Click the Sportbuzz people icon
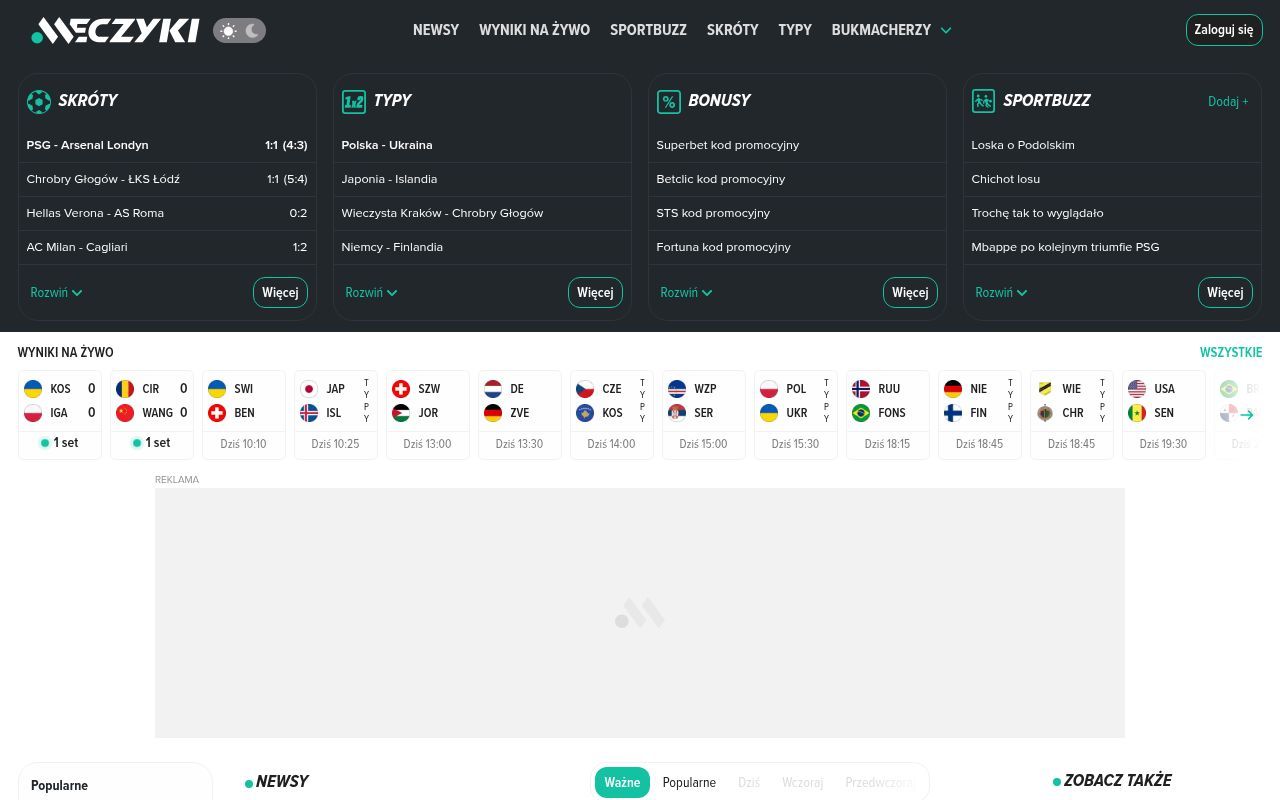1280x800 pixels. tap(983, 101)
